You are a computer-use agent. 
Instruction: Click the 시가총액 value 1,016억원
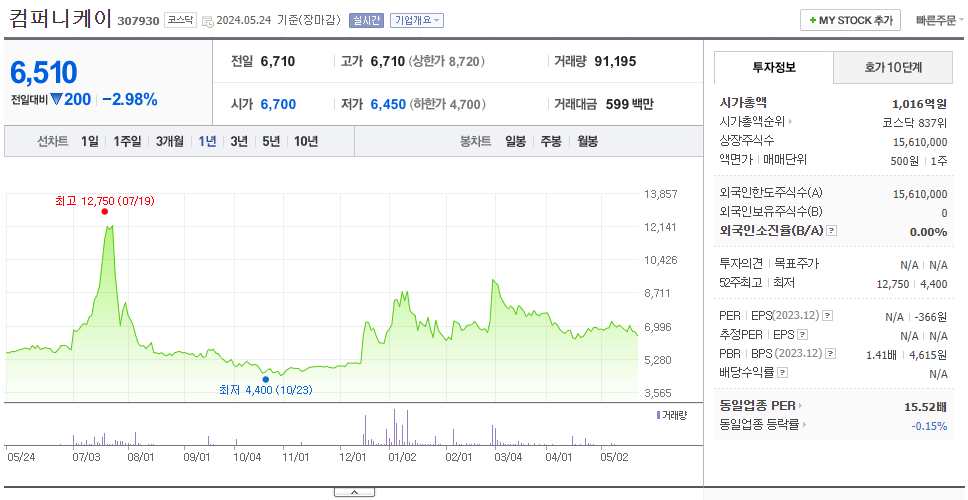919,104
